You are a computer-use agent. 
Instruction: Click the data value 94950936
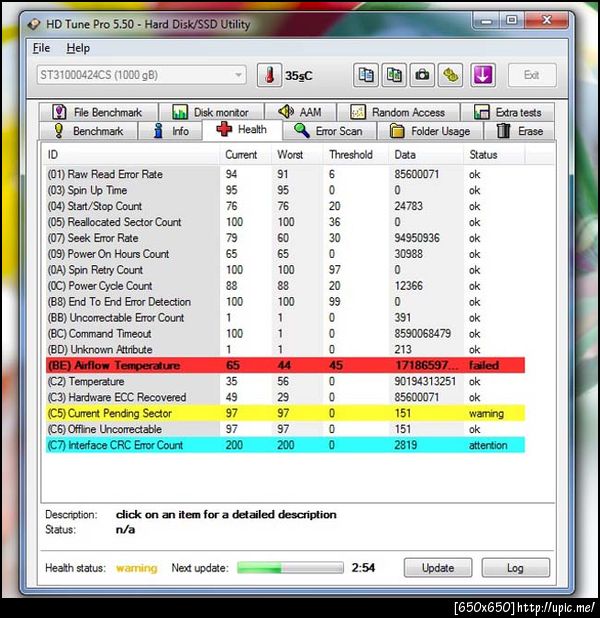pyautogui.click(x=417, y=238)
